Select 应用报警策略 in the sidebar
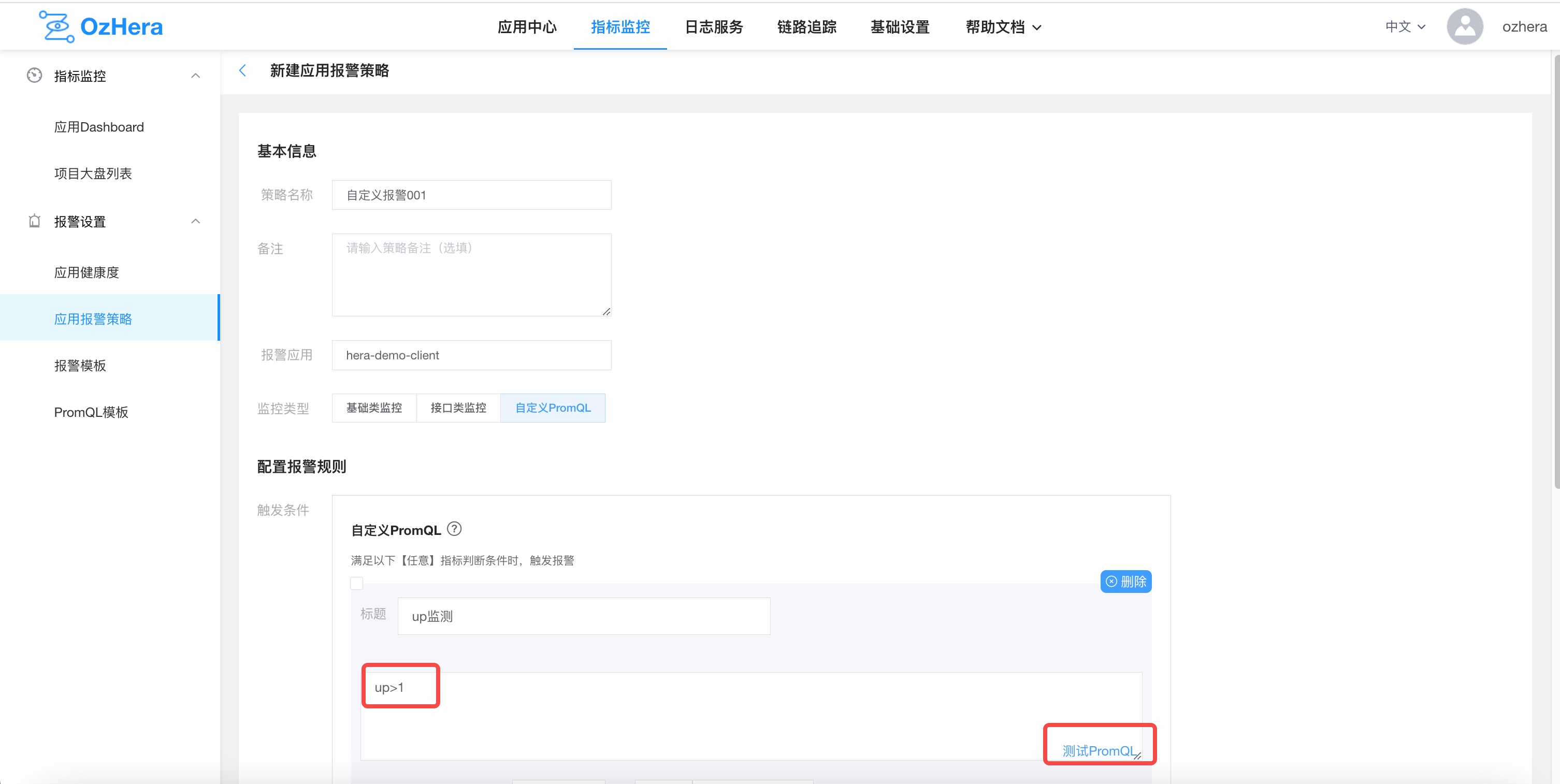 point(110,318)
